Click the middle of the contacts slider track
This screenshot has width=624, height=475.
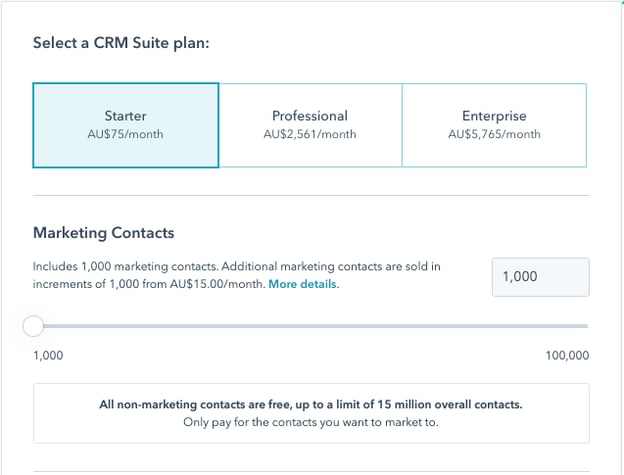(310, 326)
